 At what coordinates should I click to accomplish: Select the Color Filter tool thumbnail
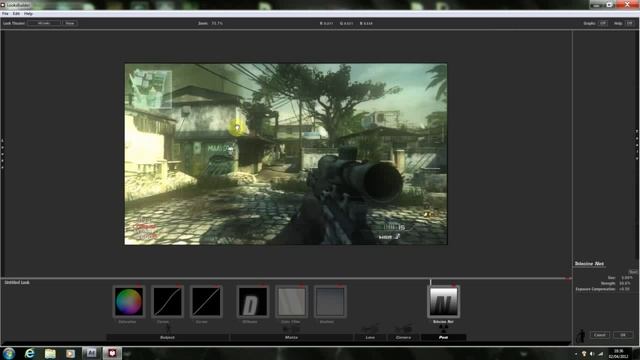pyautogui.click(x=291, y=302)
